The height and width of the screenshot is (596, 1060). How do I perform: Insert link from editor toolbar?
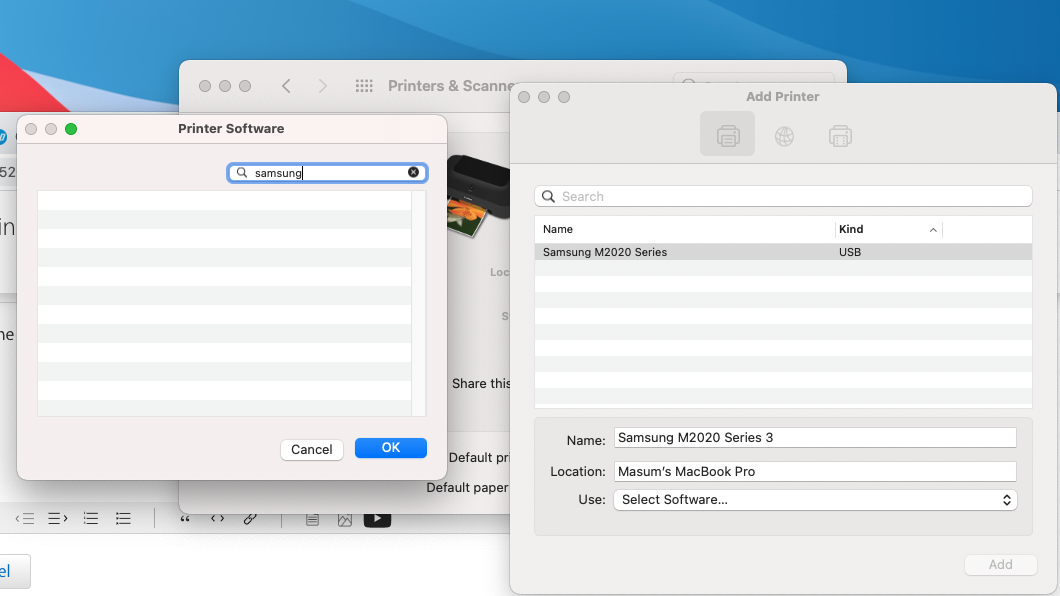pos(250,518)
